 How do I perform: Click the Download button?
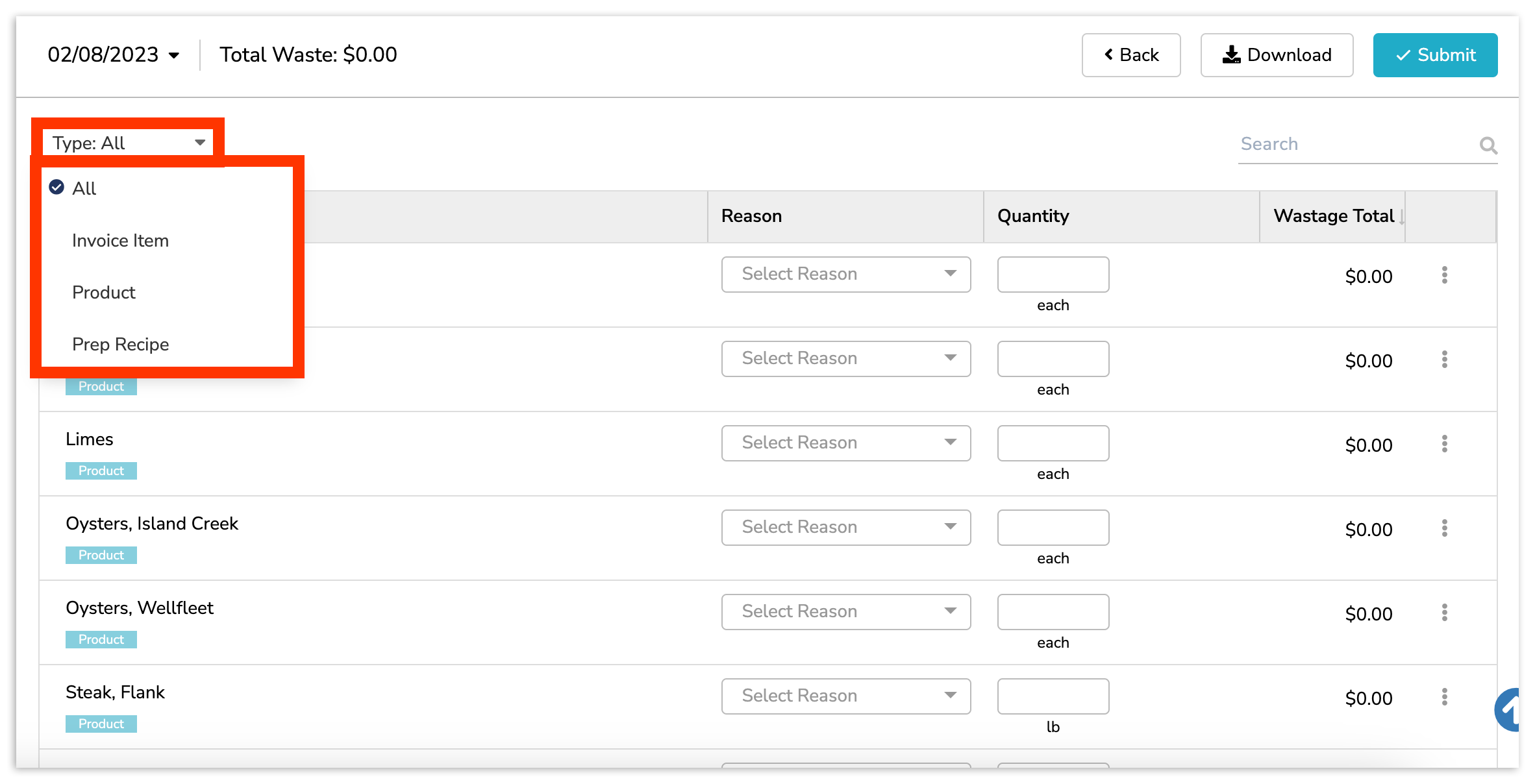coord(1276,55)
